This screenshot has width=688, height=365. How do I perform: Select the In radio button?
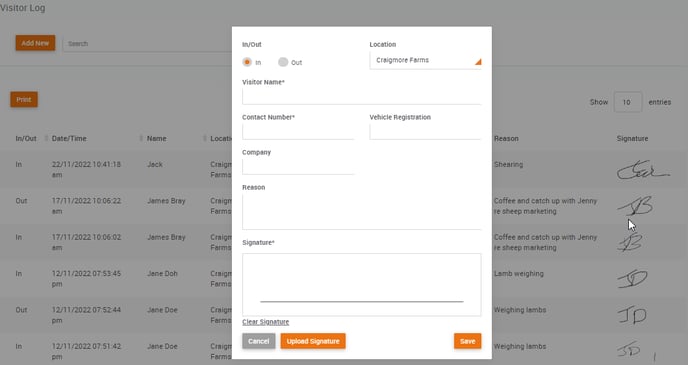point(247,62)
